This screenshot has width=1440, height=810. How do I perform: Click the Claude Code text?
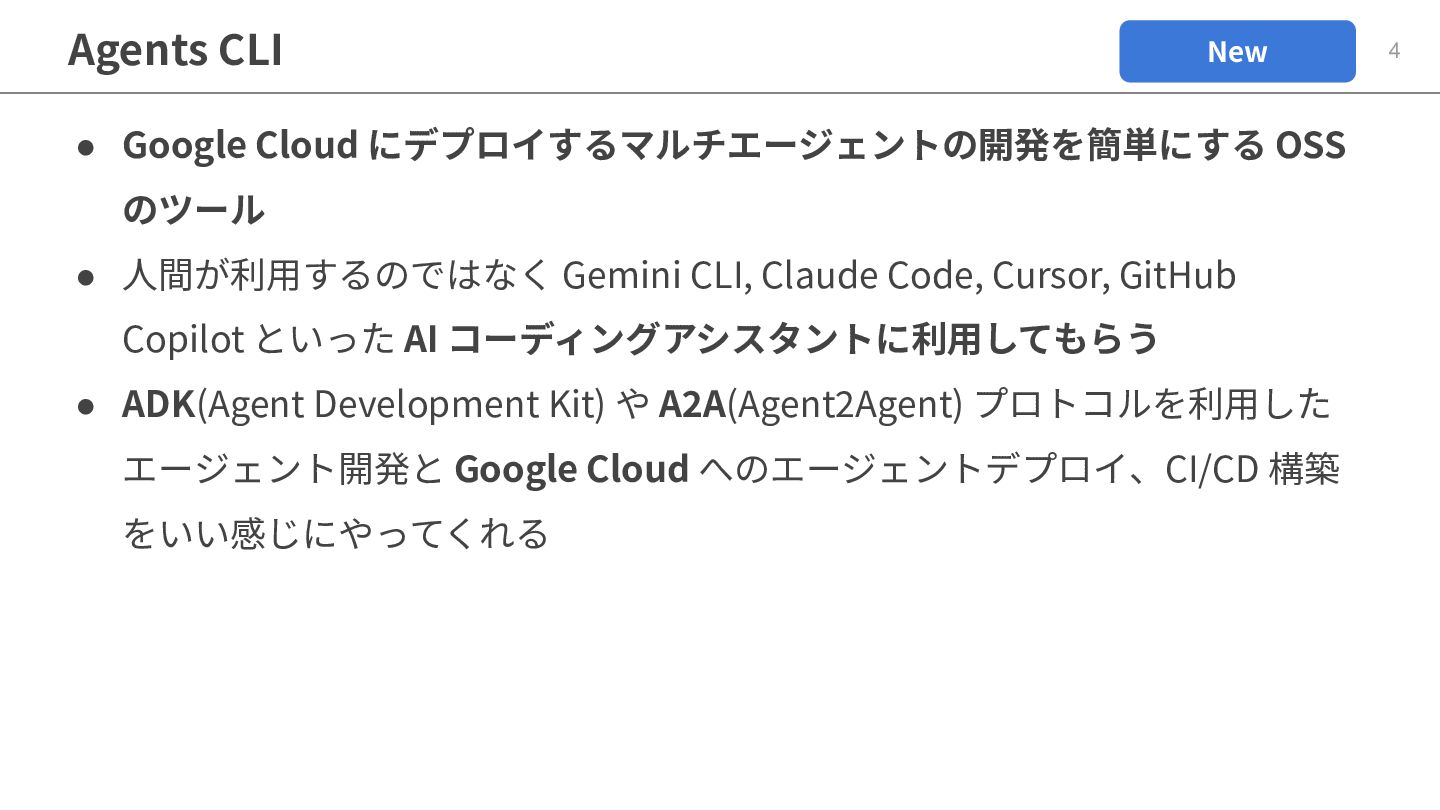871,275
